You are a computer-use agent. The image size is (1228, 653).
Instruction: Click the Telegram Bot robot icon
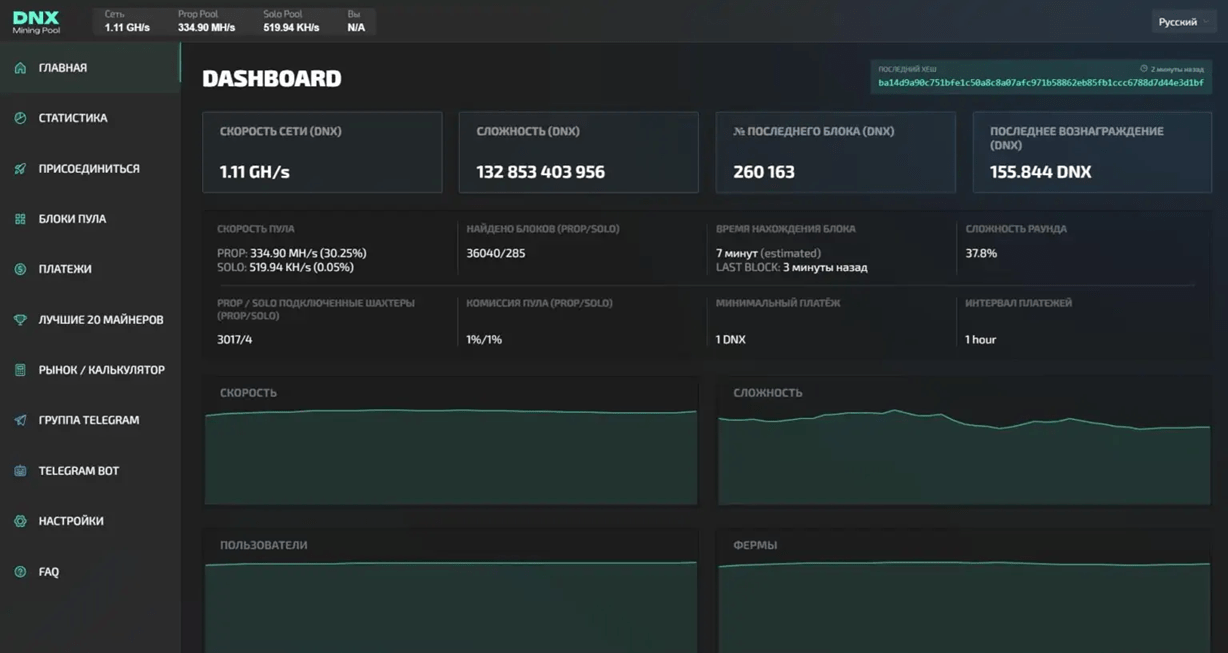point(20,471)
